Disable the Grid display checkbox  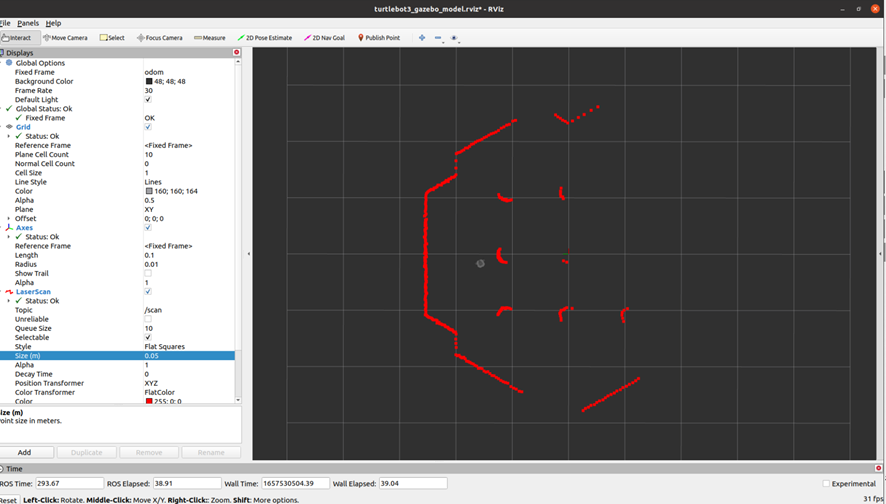tap(148, 127)
